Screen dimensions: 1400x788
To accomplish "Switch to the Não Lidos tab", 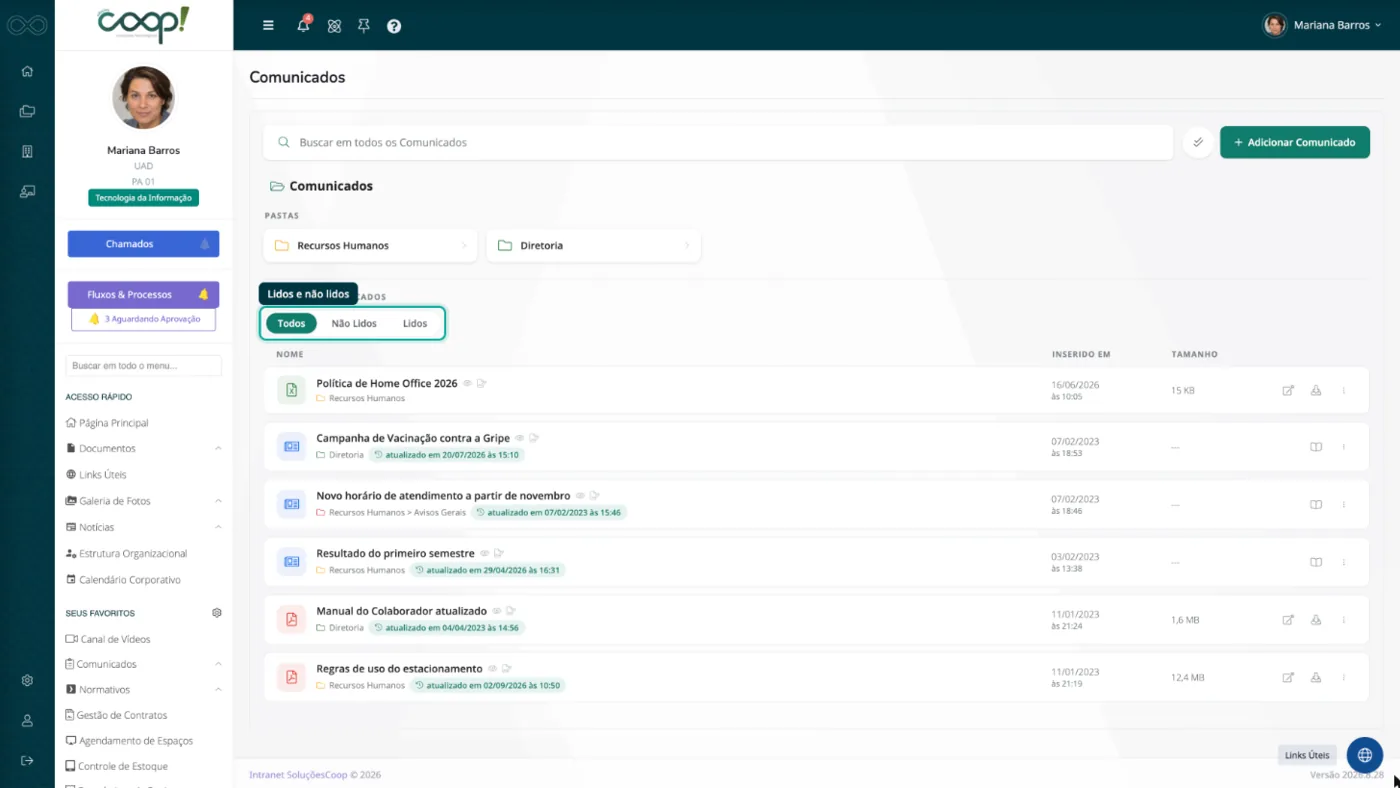I will click(354, 323).
